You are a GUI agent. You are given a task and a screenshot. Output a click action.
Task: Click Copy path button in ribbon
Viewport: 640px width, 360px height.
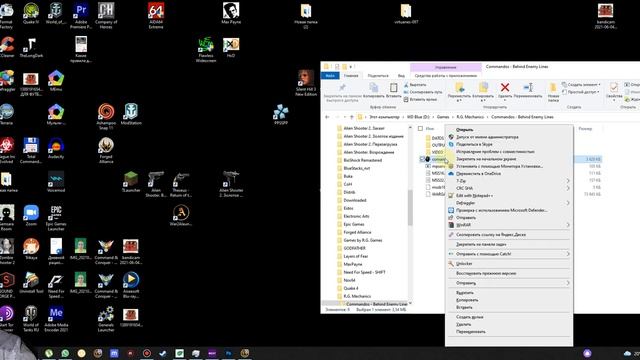click(x=423, y=92)
